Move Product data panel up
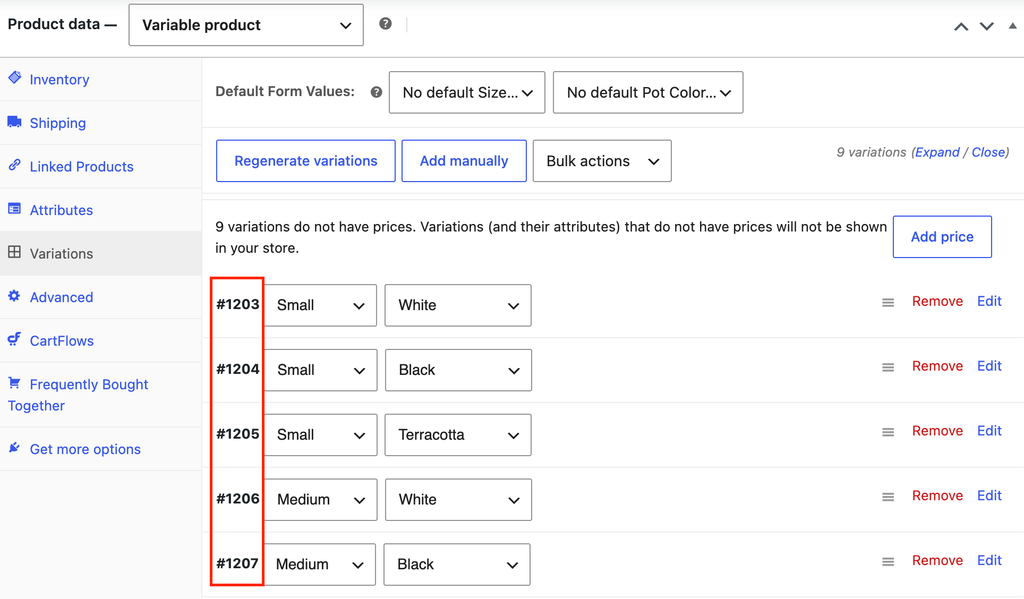Image resolution: width=1024 pixels, height=599 pixels. coord(961,26)
